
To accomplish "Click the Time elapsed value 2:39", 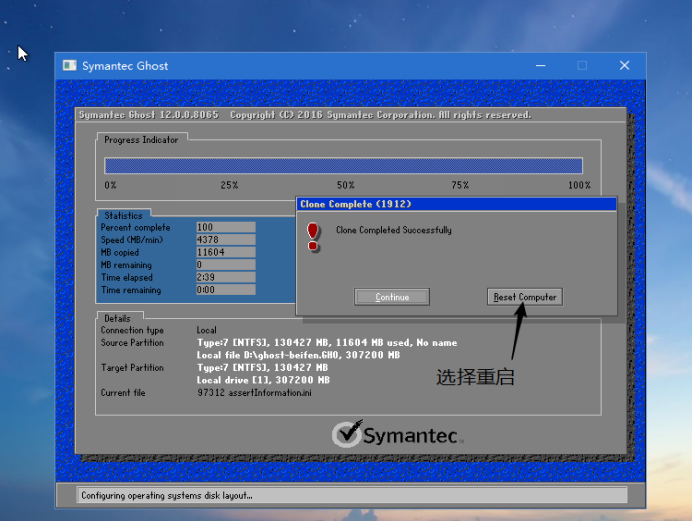I will pos(226,277).
